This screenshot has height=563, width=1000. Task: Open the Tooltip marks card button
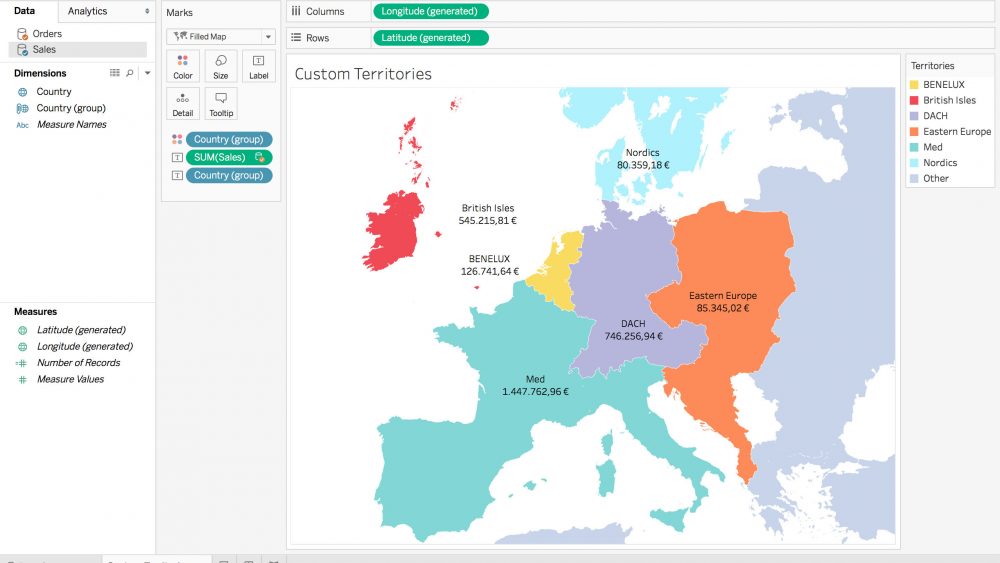click(220, 104)
